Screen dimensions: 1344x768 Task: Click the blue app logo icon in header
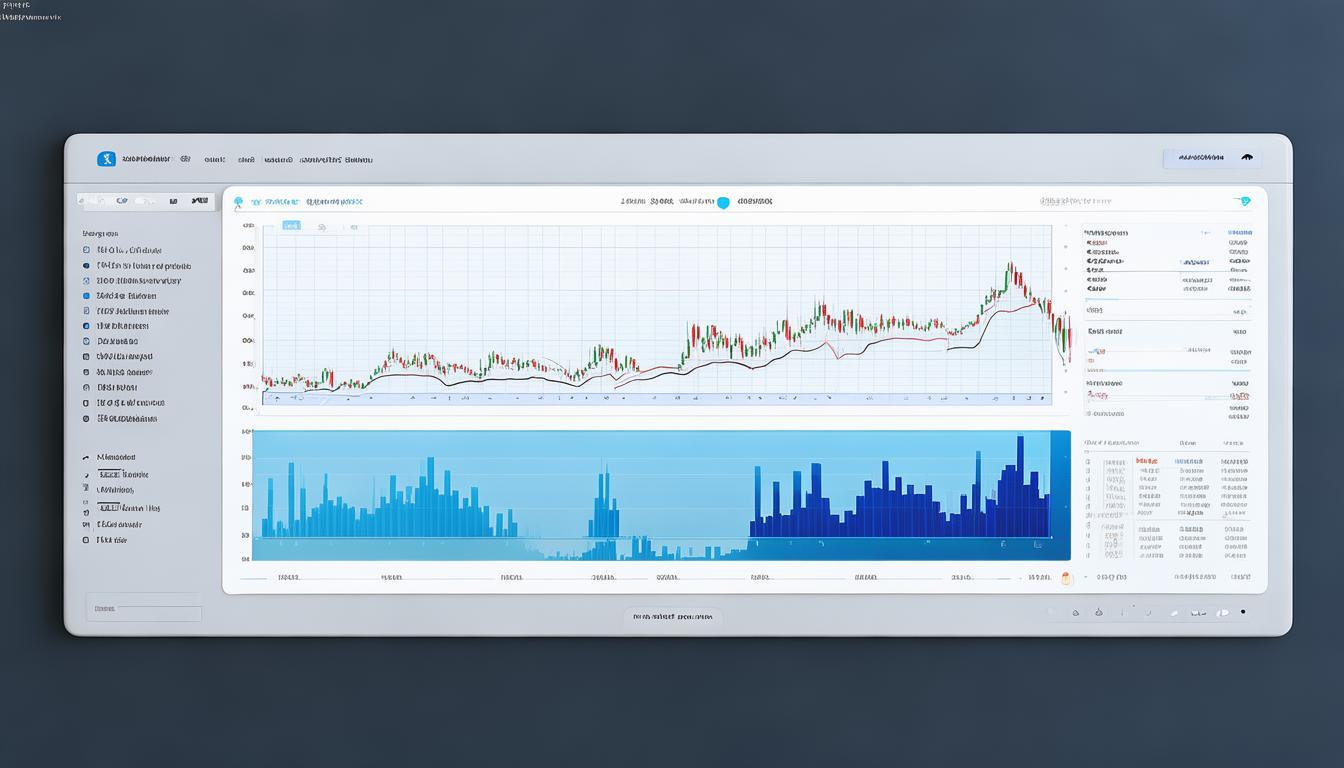[x=106, y=159]
